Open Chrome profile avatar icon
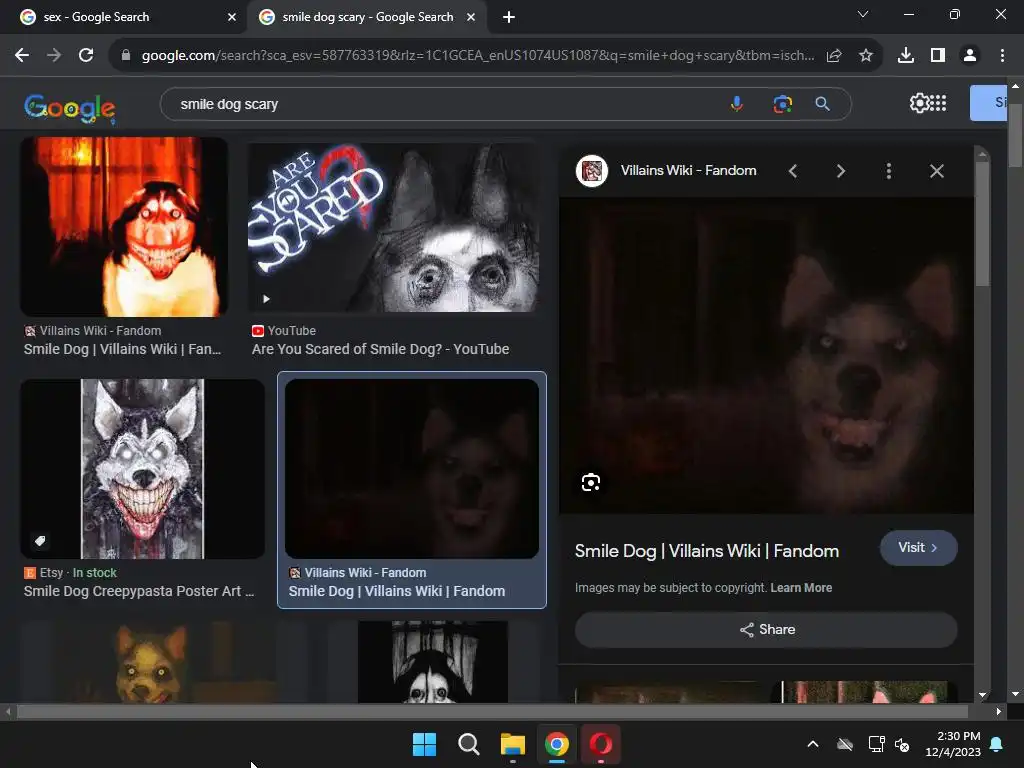 coord(970,56)
